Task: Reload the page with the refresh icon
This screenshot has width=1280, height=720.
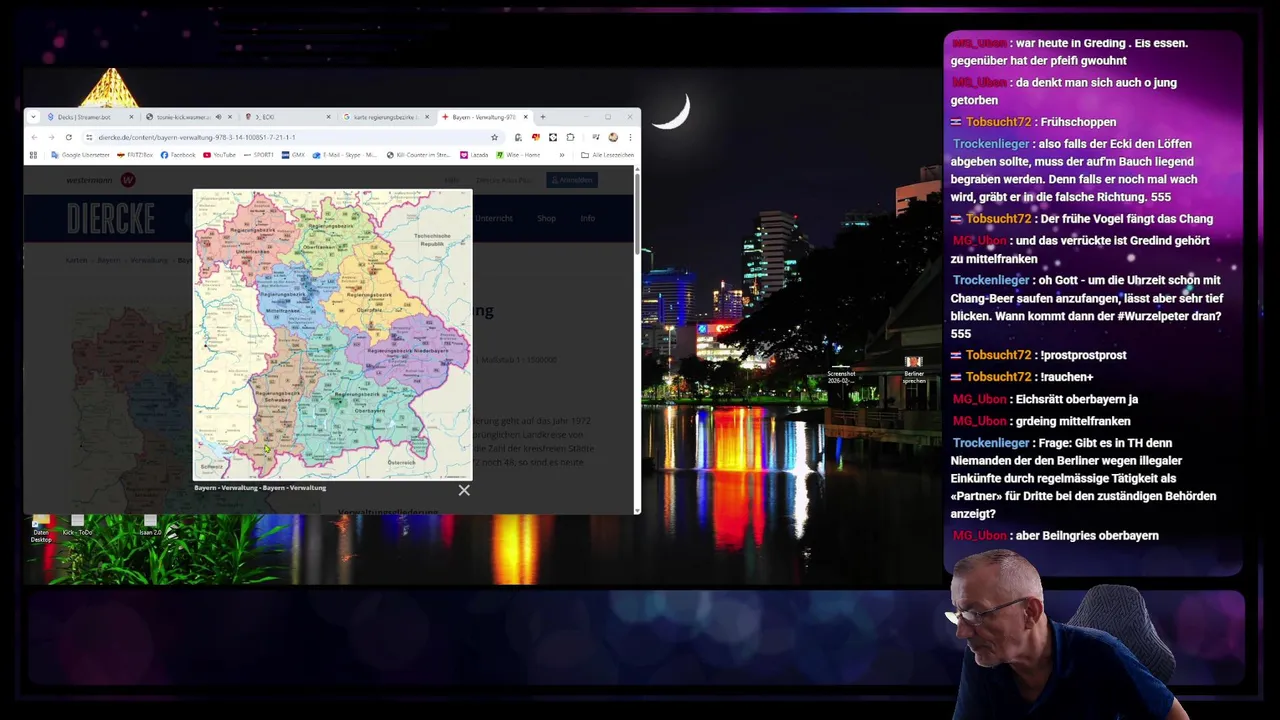Action: click(68, 137)
